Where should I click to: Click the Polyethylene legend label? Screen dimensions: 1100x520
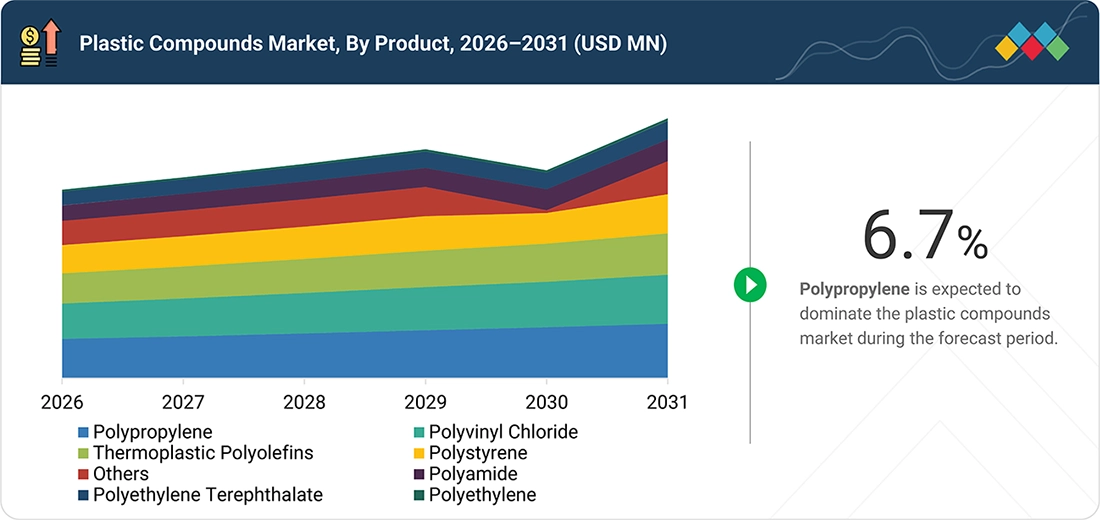pos(482,495)
